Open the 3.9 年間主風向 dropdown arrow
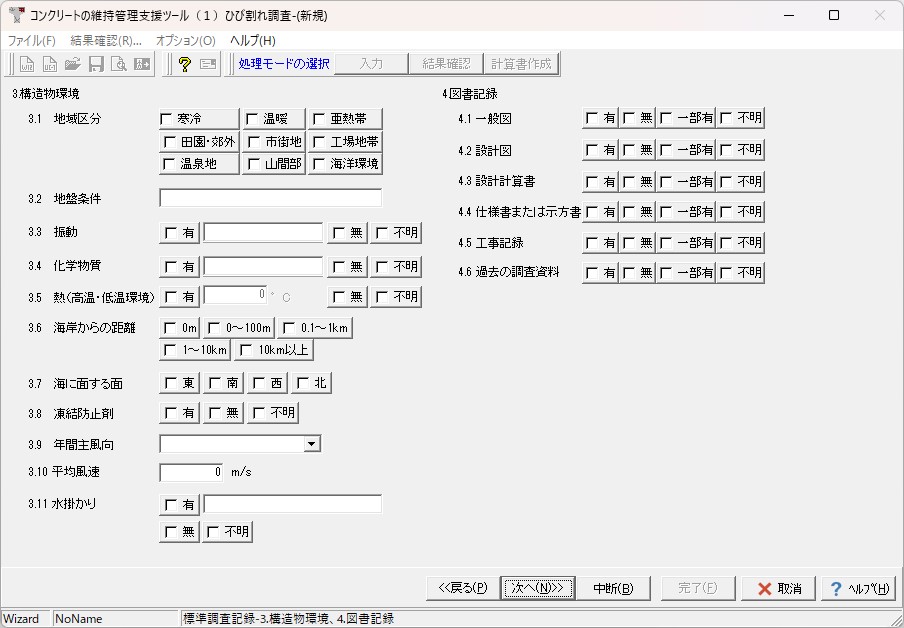 pyautogui.click(x=312, y=444)
